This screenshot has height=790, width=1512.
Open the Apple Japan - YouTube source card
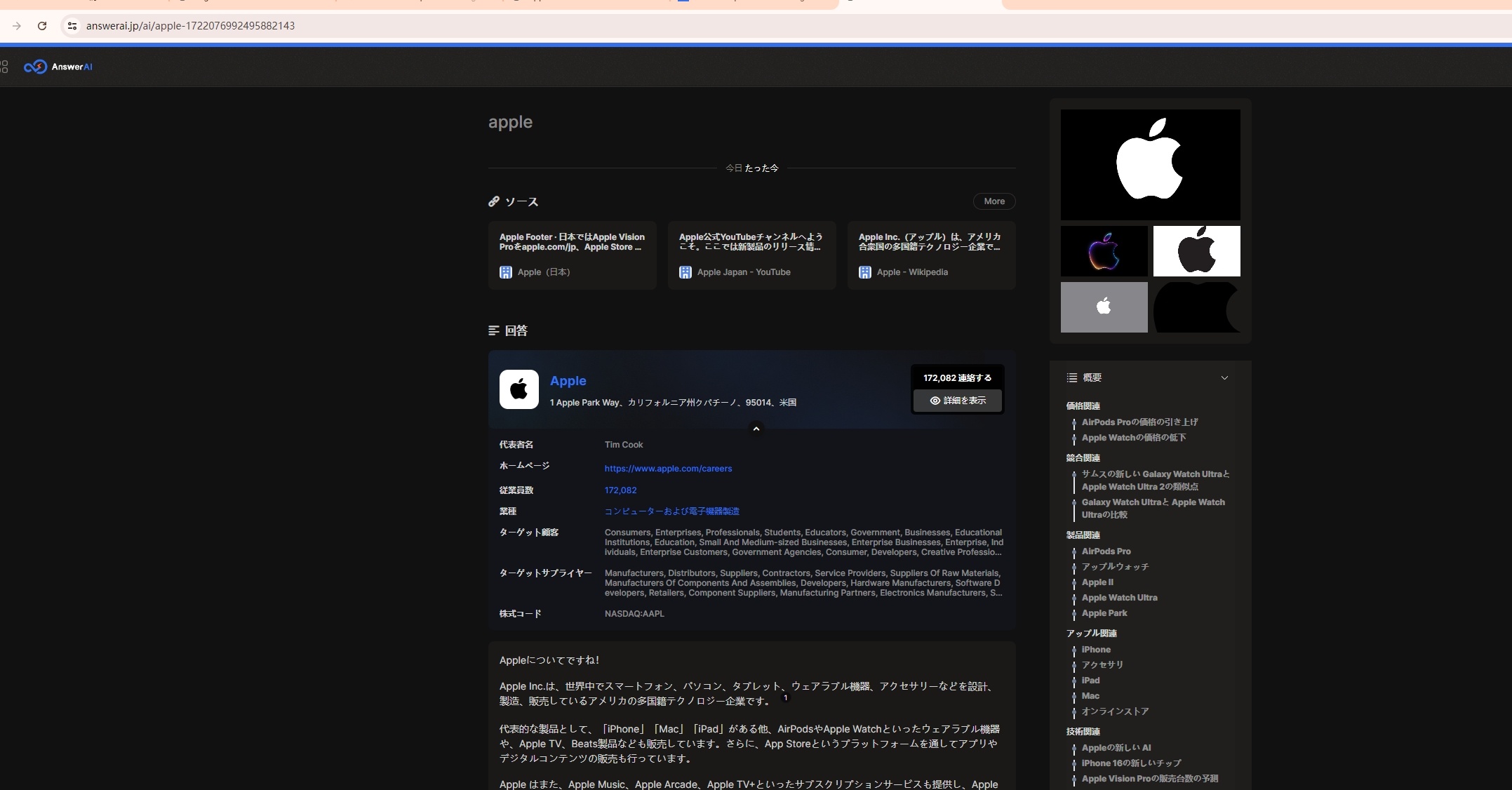[752, 255]
